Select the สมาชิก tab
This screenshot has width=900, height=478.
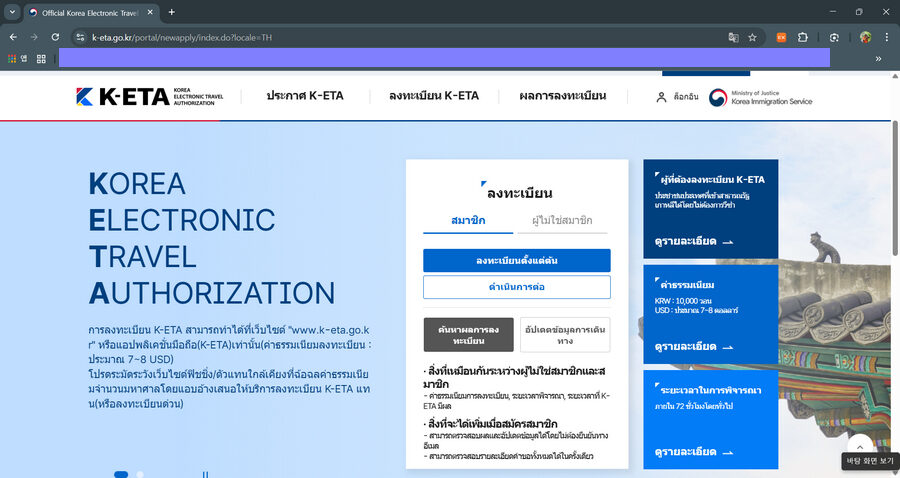point(468,221)
